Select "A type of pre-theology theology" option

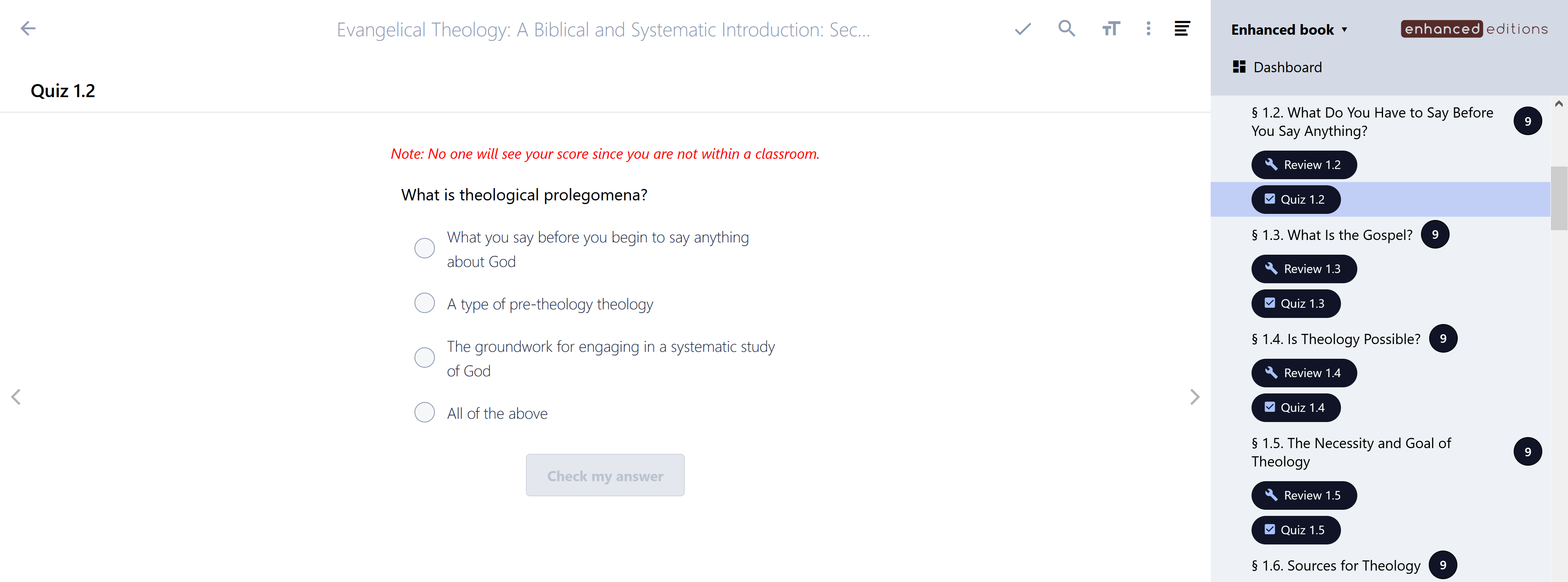424,303
